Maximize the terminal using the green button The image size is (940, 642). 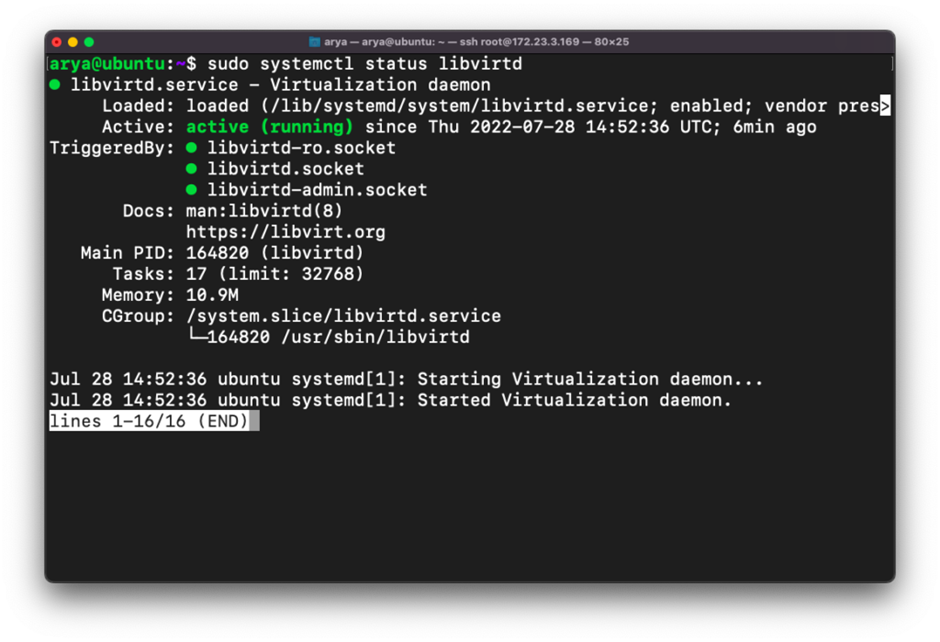pos(89,42)
